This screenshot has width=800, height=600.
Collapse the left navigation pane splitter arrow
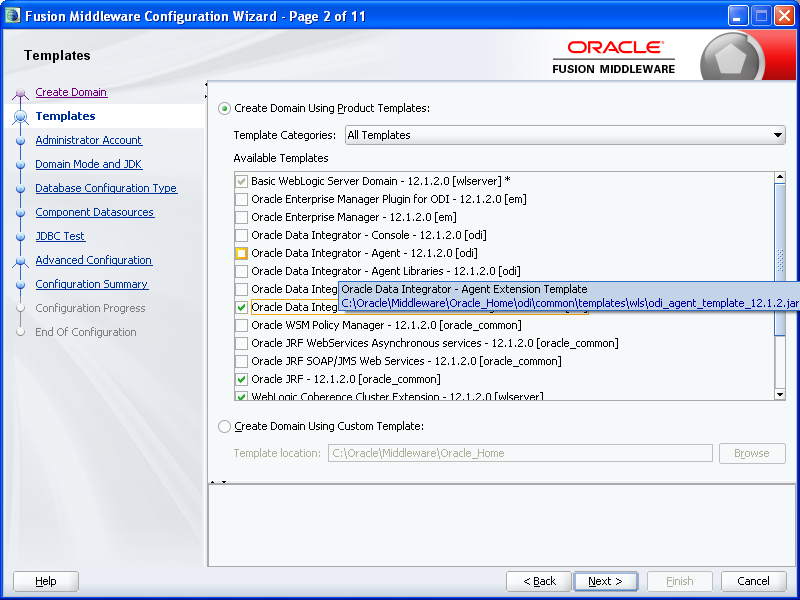pos(206,86)
